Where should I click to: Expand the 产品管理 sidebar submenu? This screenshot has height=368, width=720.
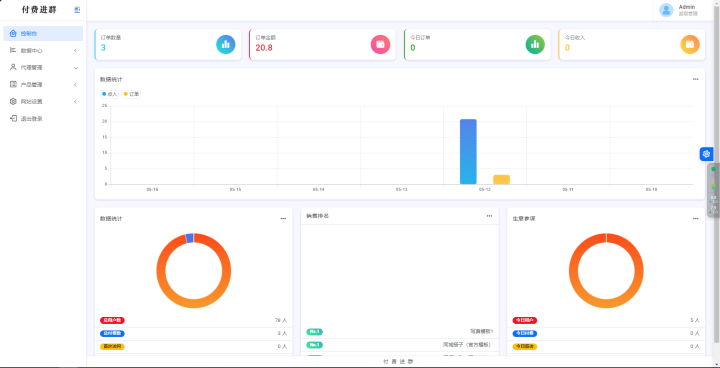[43, 85]
